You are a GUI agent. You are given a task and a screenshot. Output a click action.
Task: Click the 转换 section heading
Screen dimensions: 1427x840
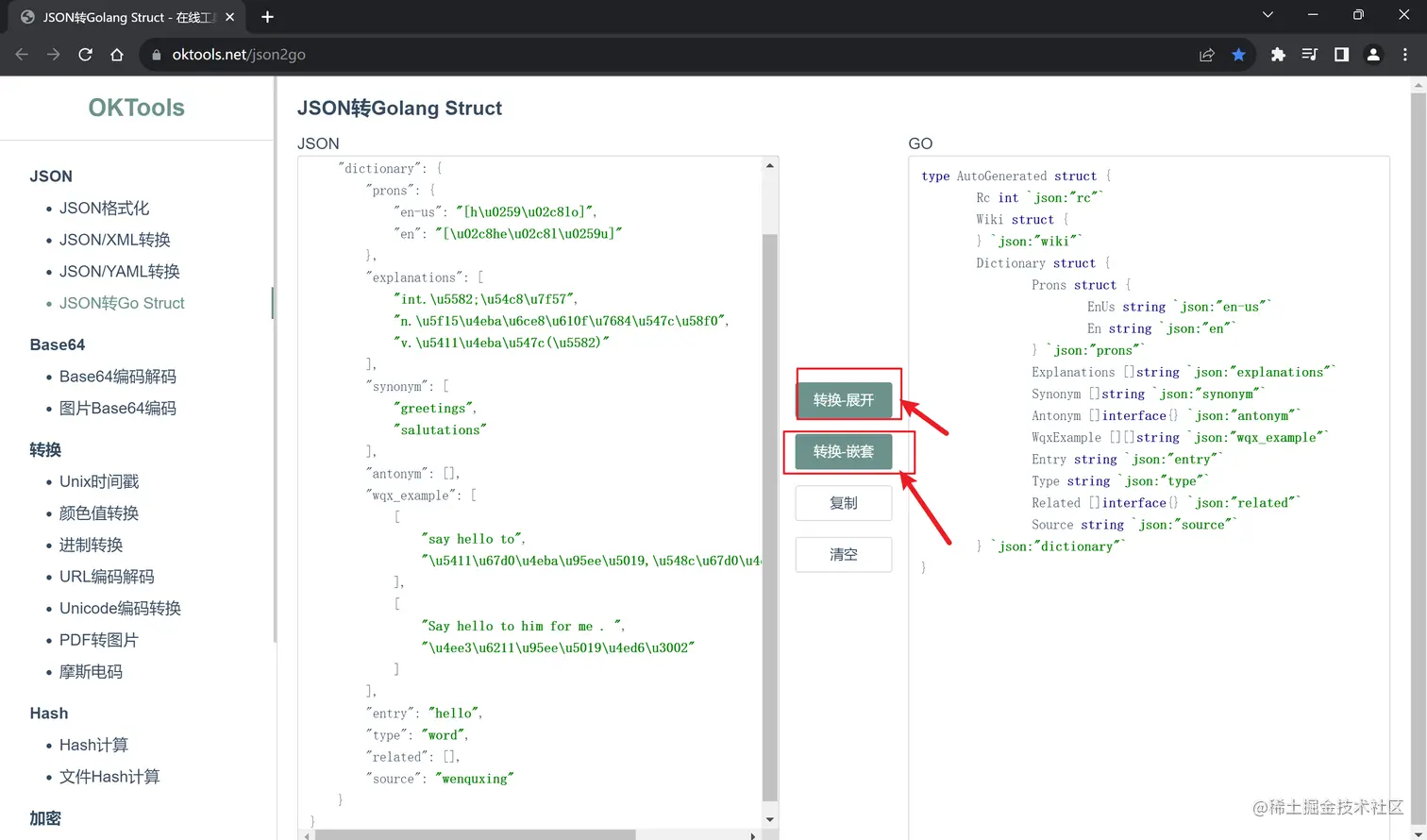(45, 450)
